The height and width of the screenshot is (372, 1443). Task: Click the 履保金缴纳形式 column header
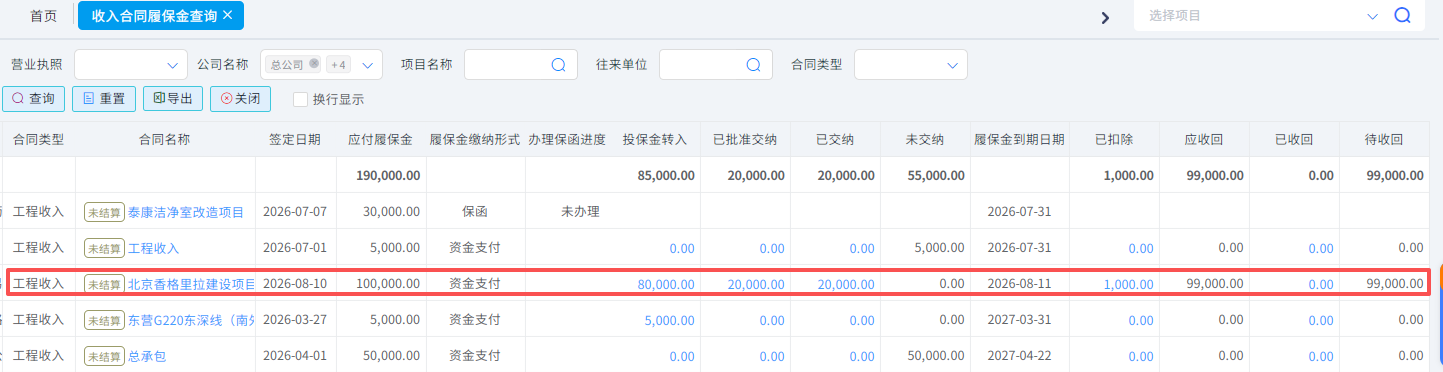475,139
